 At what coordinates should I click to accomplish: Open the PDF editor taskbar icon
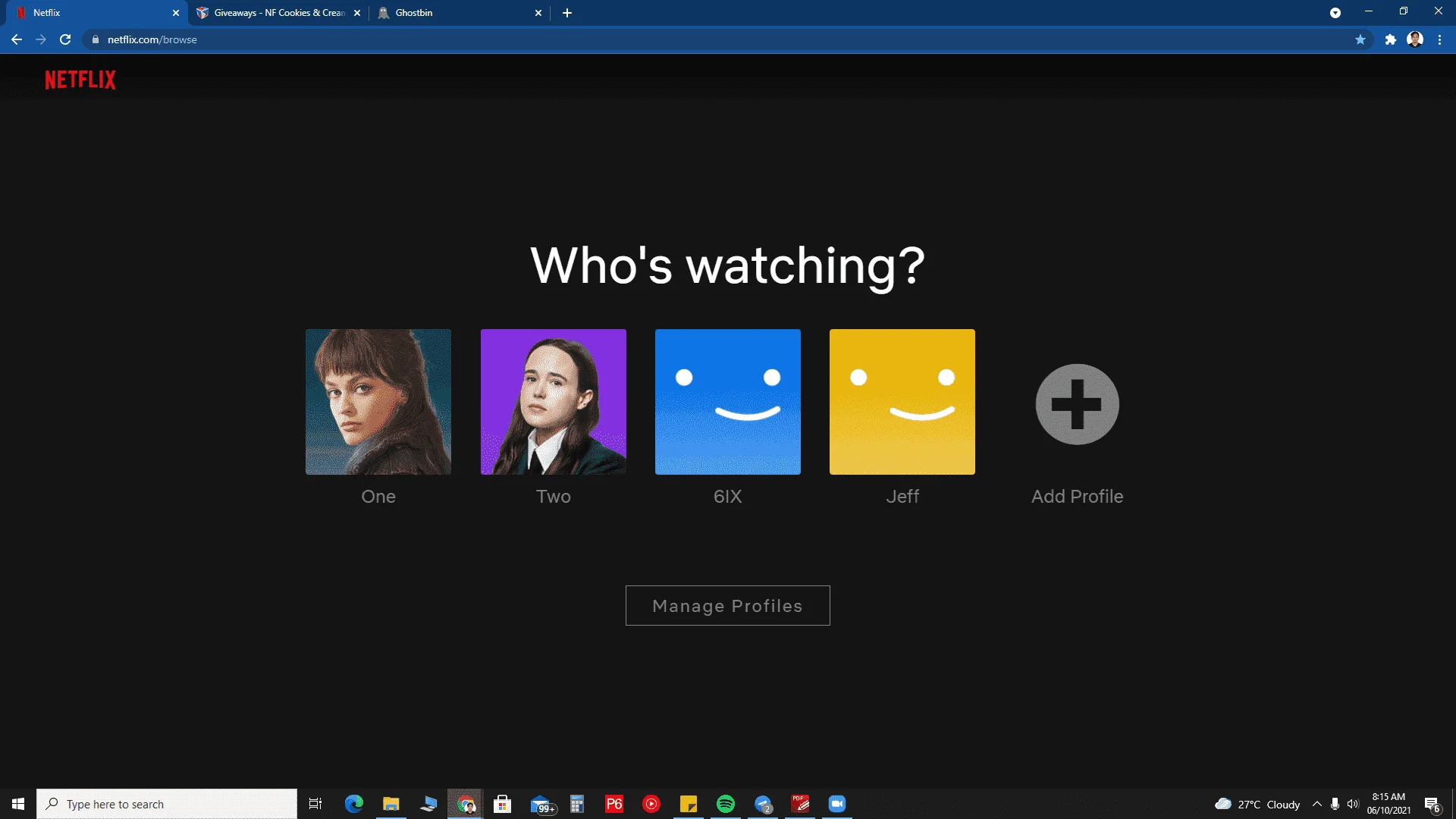(800, 804)
